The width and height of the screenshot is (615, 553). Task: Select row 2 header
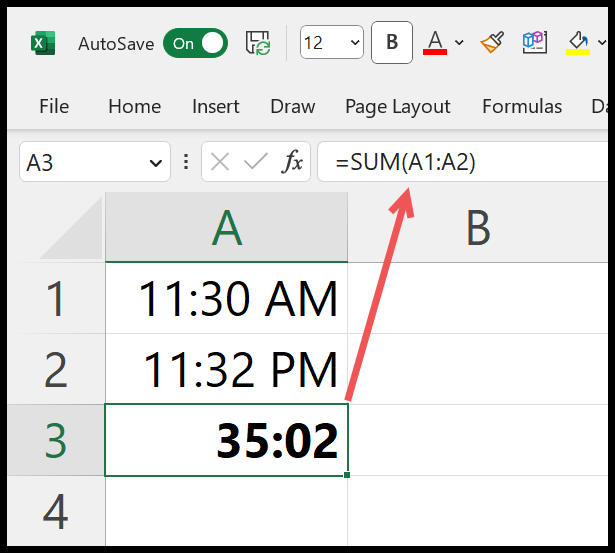[56, 369]
